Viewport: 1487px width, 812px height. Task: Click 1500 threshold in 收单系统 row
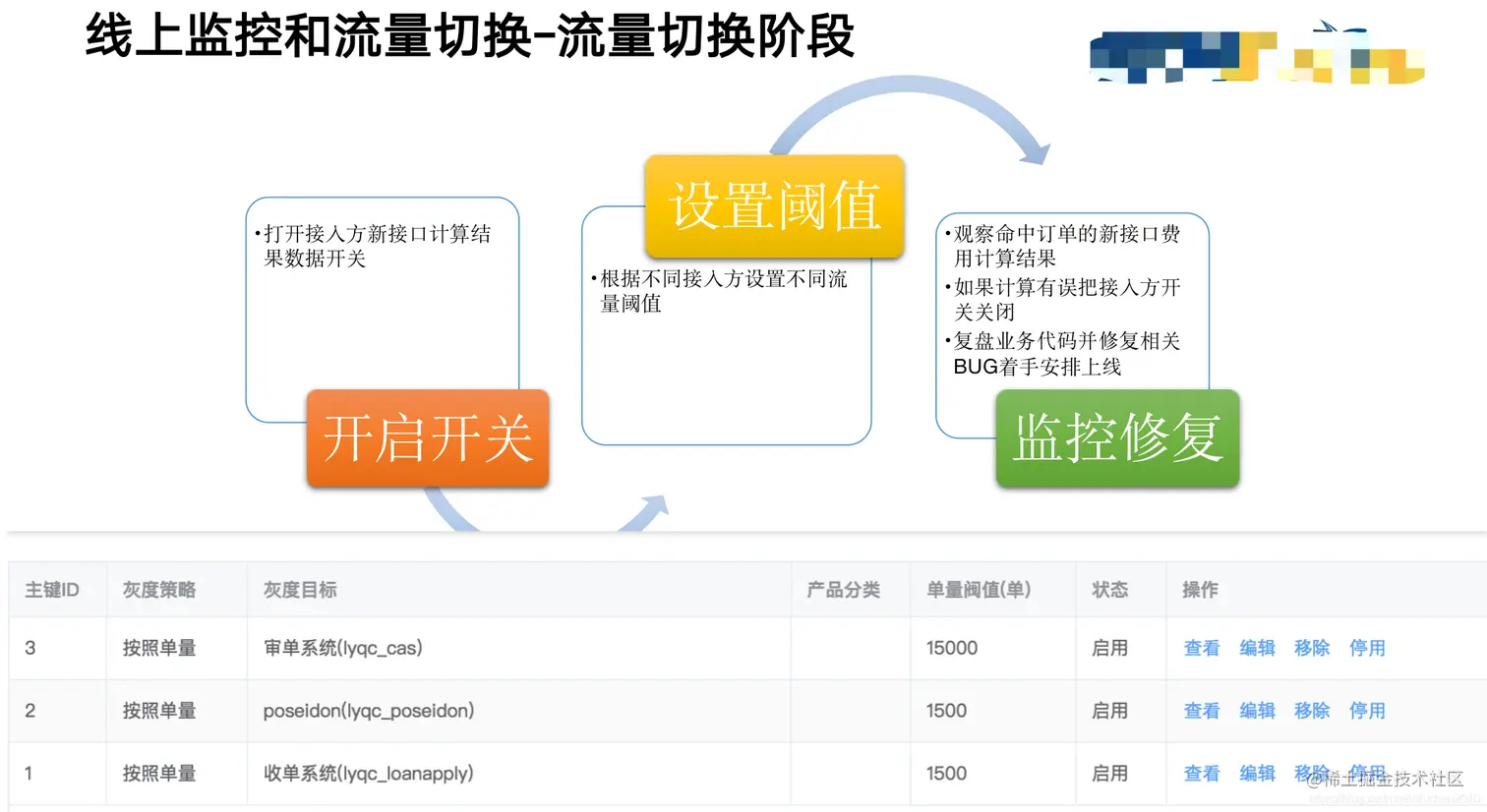tap(947, 774)
